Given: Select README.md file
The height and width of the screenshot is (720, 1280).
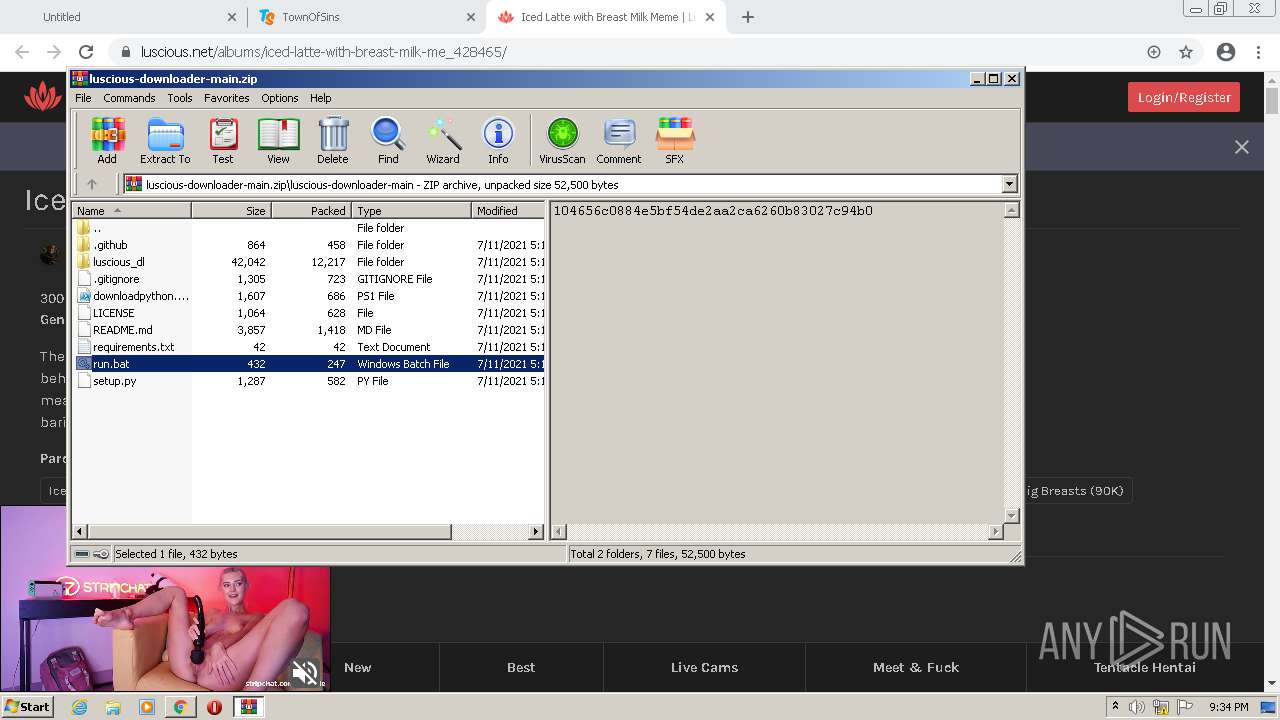Looking at the screenshot, I should pyautogui.click(x=309, y=330).
